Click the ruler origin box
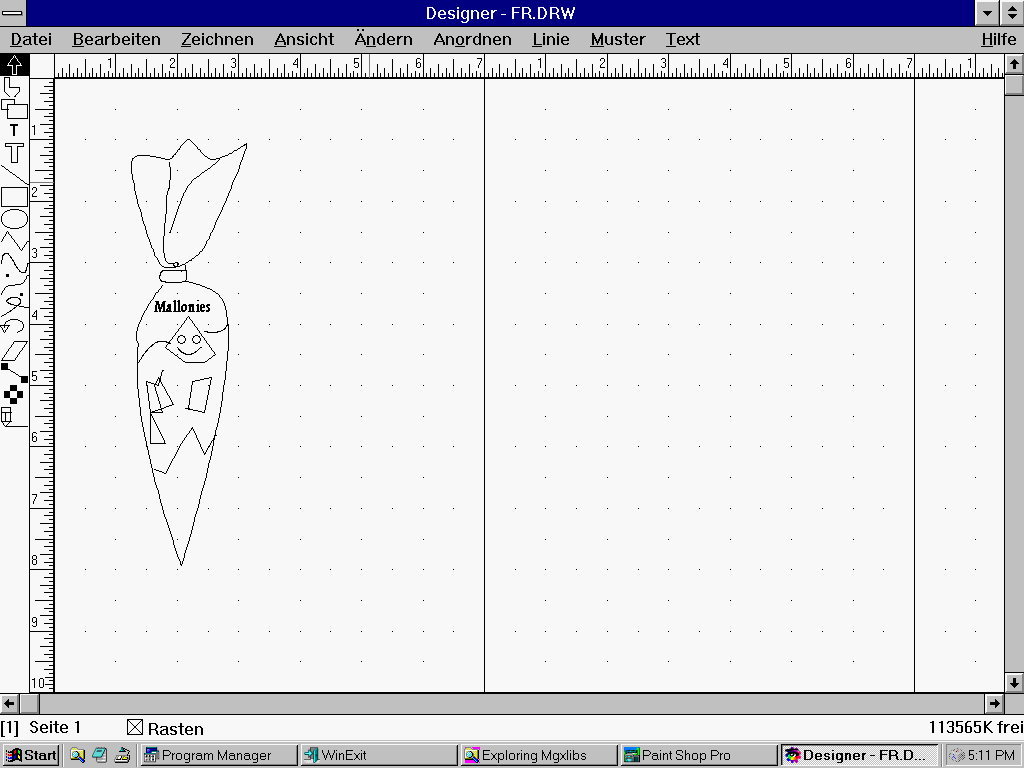Image resolution: width=1024 pixels, height=768 pixels. [42, 66]
